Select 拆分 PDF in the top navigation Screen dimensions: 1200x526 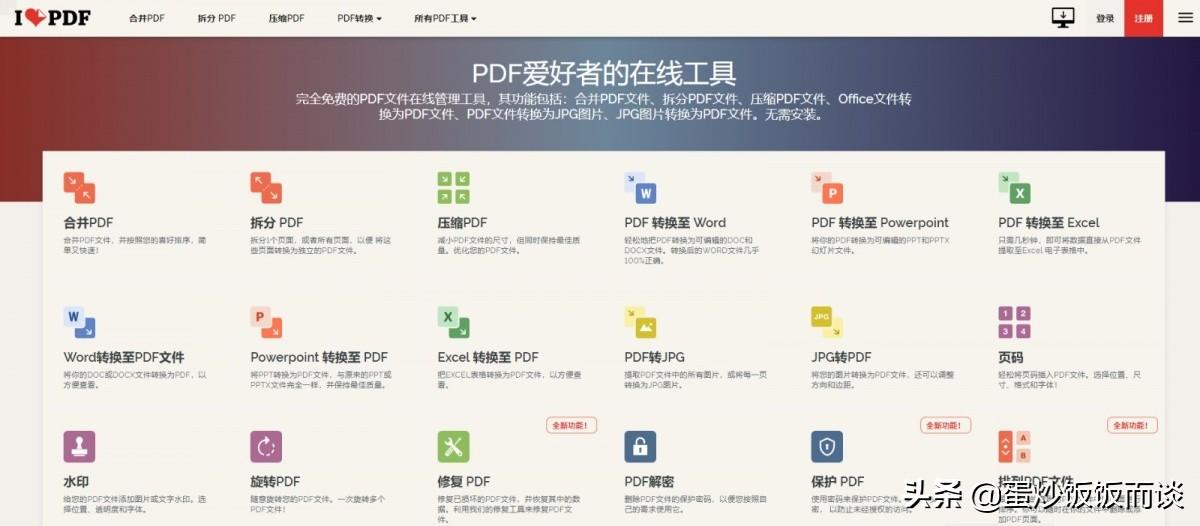(217, 18)
